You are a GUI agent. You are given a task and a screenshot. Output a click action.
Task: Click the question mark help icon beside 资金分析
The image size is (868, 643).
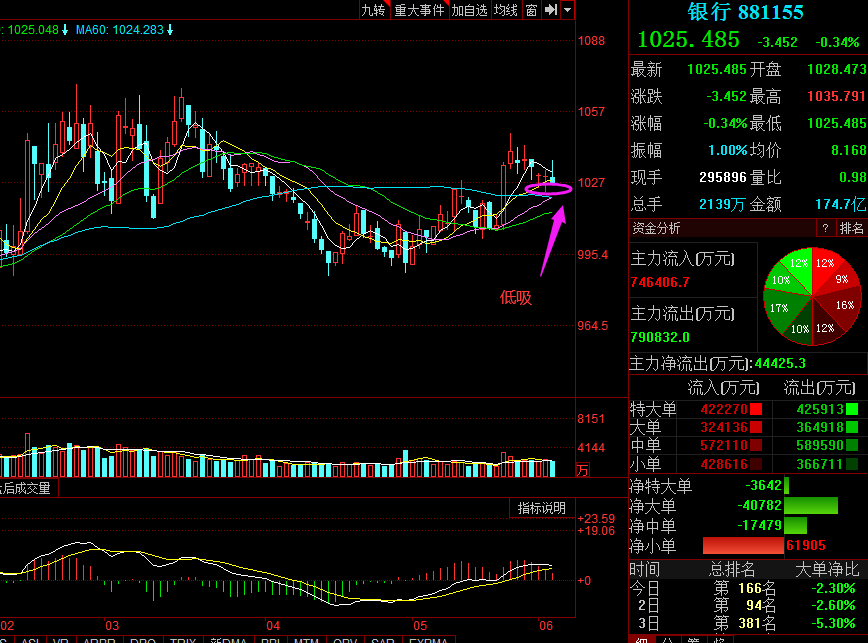[824, 229]
